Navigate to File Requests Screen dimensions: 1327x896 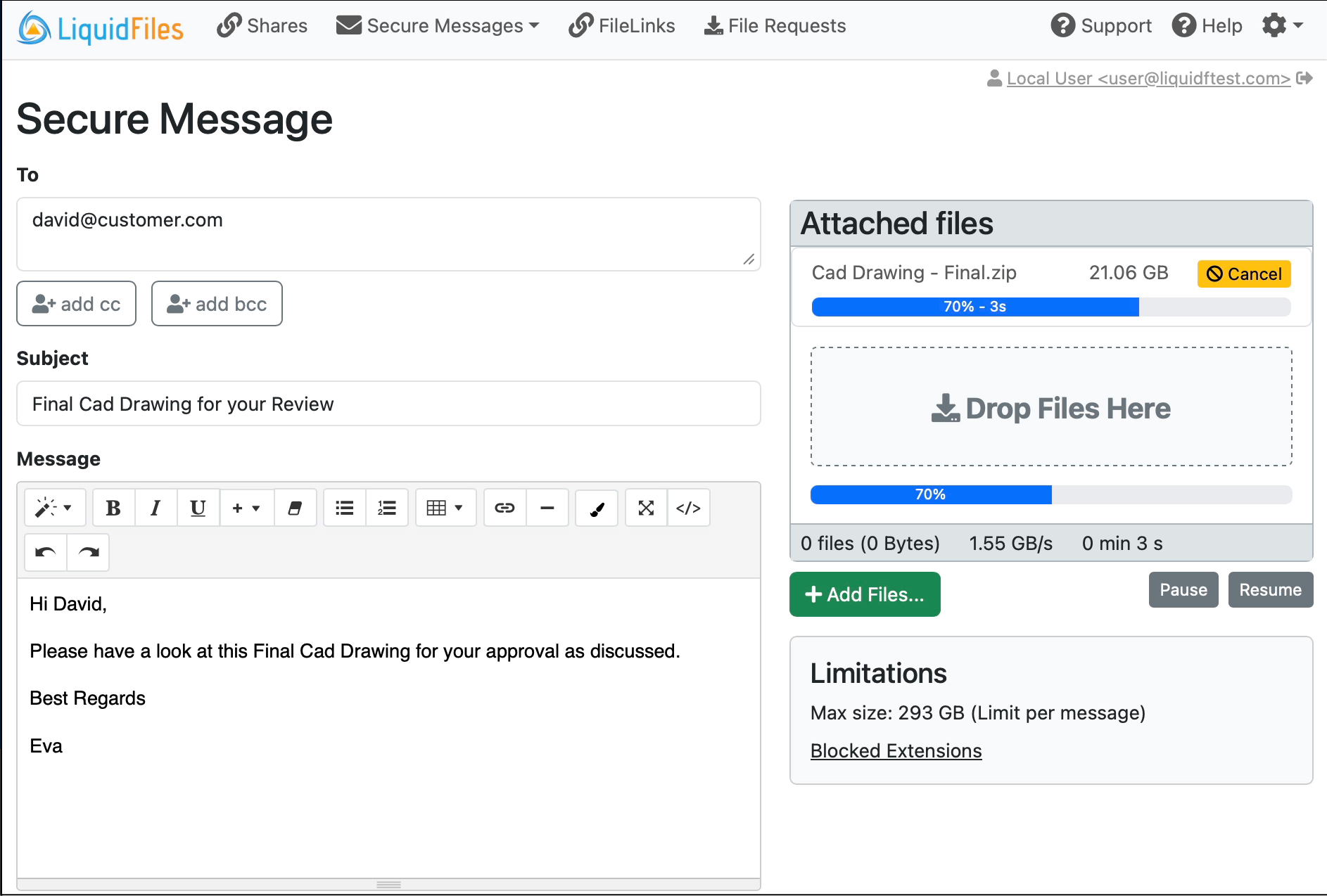[774, 25]
